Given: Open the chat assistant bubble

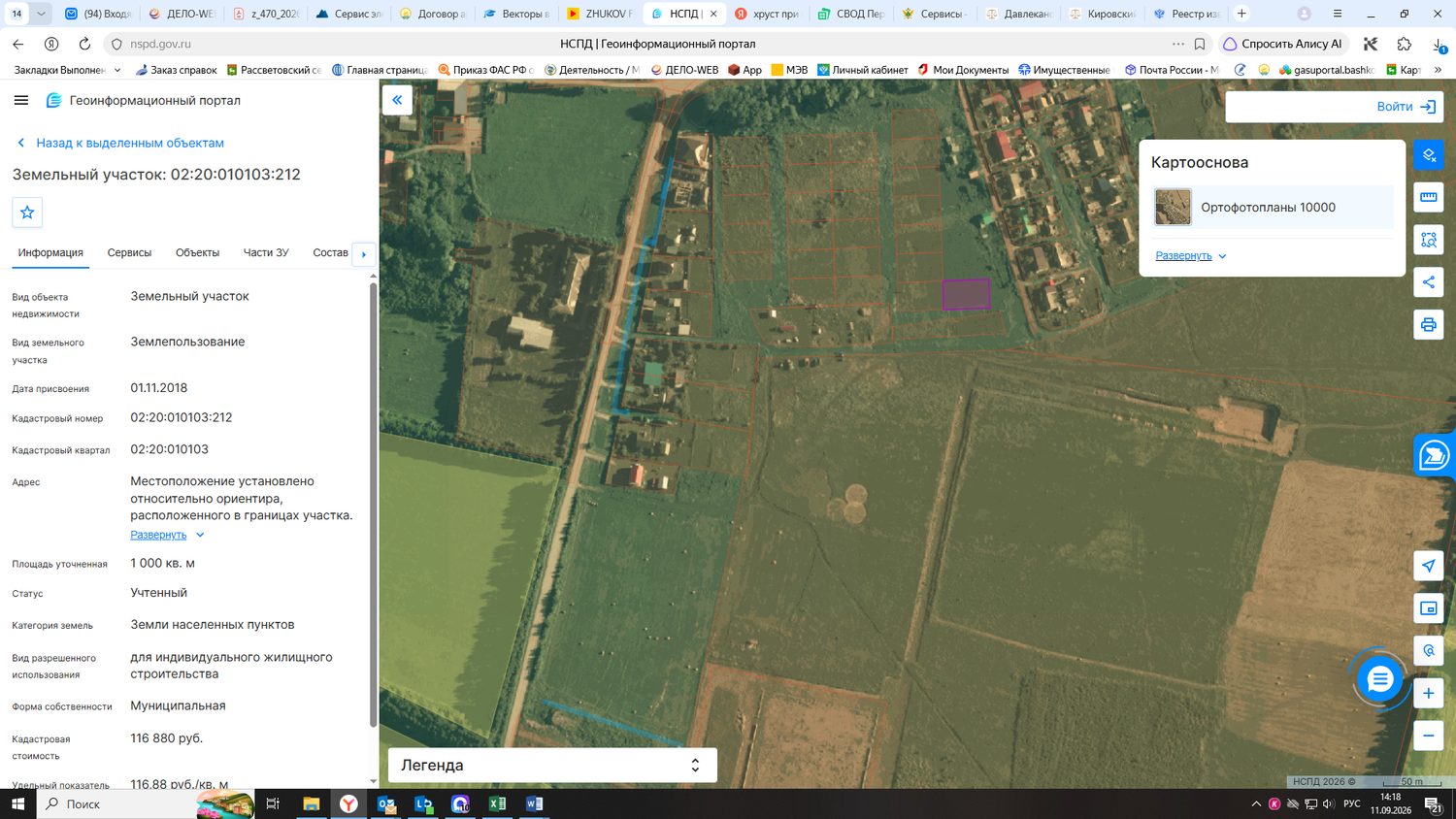Looking at the screenshot, I should coord(1379,679).
